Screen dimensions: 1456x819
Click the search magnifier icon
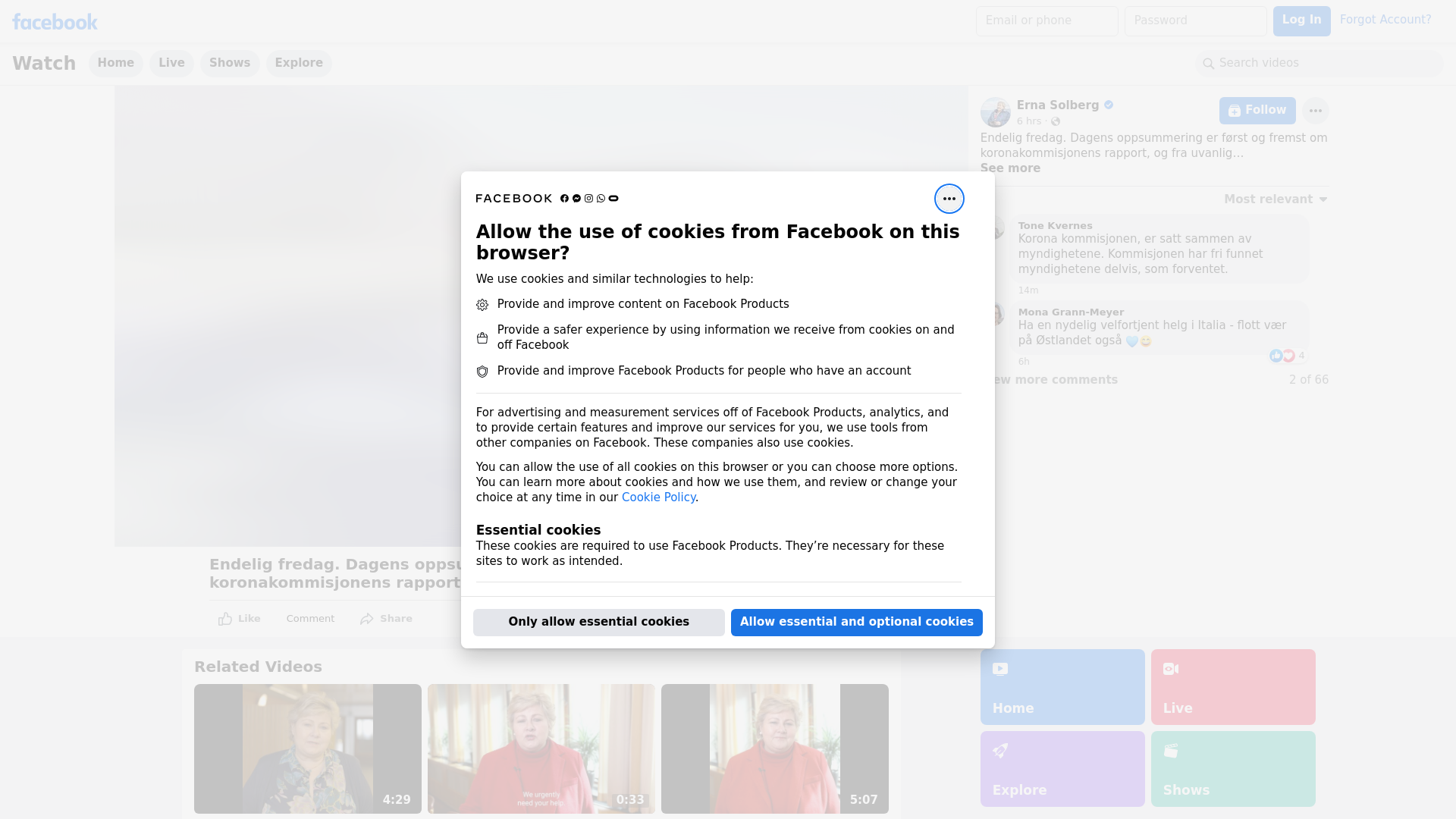[x=1208, y=64]
